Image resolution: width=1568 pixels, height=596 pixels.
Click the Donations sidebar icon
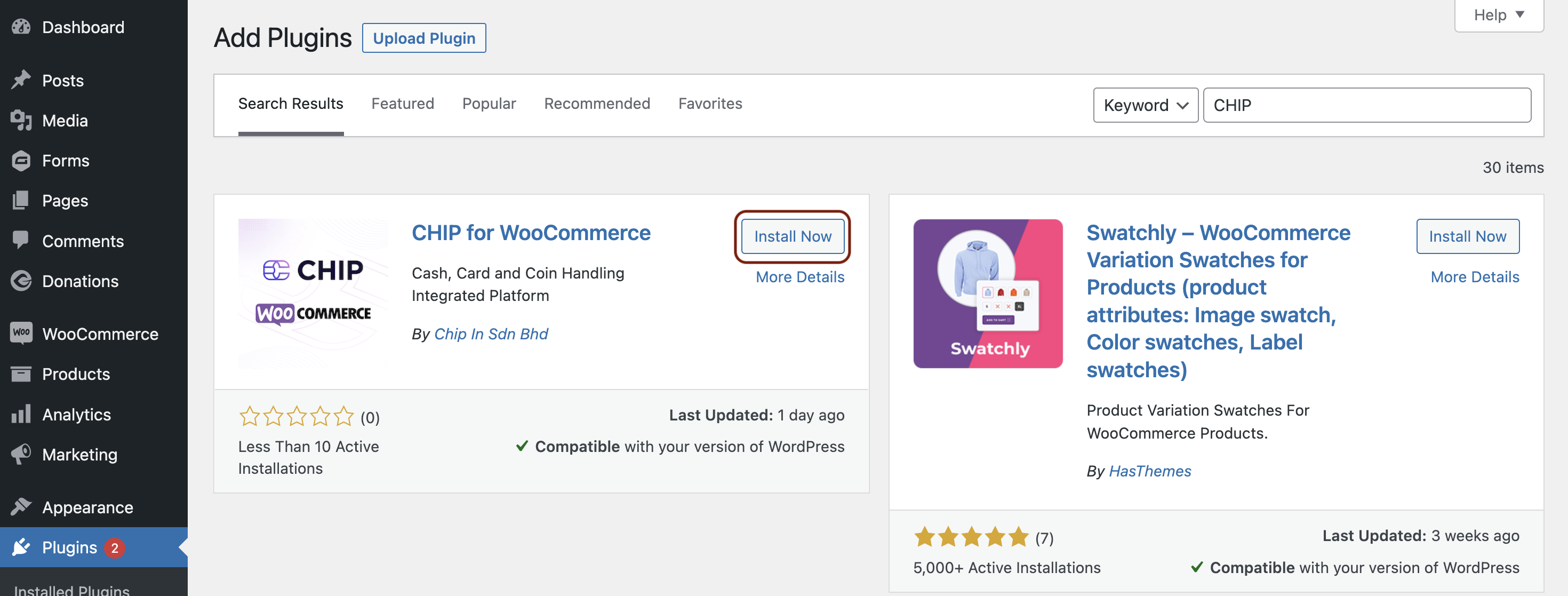click(x=21, y=281)
